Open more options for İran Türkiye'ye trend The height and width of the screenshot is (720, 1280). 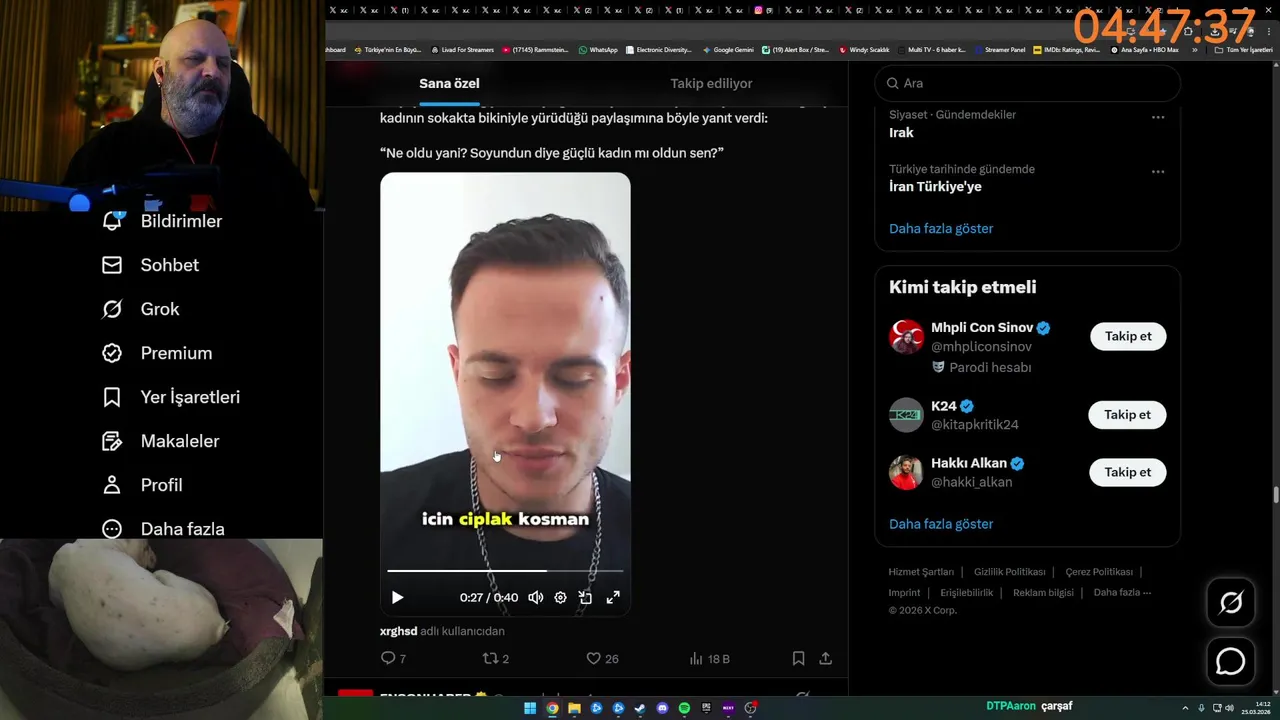coord(1158,171)
